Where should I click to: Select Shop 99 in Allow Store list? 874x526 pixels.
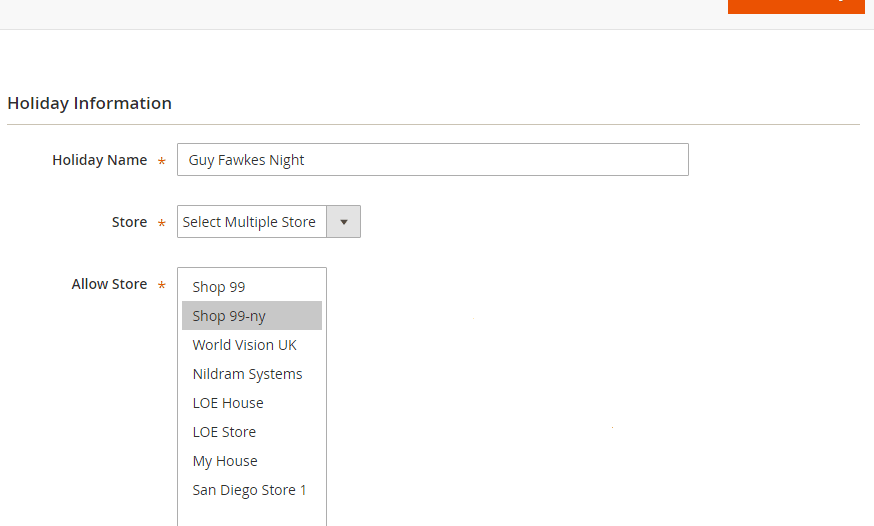click(x=219, y=287)
